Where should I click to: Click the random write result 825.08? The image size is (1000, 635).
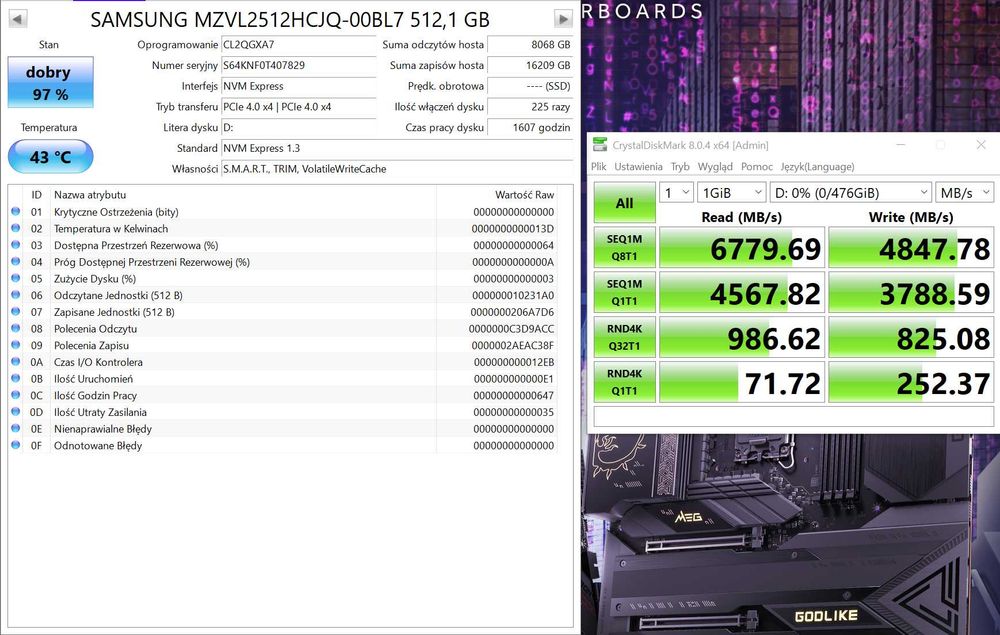[911, 337]
